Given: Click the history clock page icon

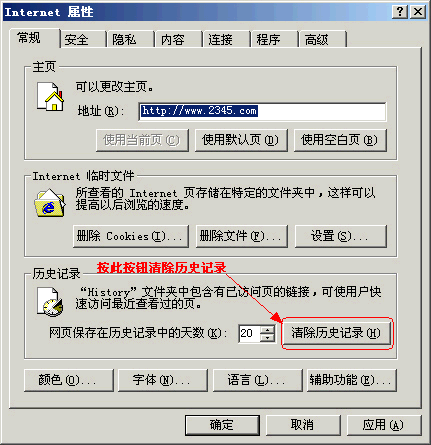Looking at the screenshot, I should pos(49,302).
